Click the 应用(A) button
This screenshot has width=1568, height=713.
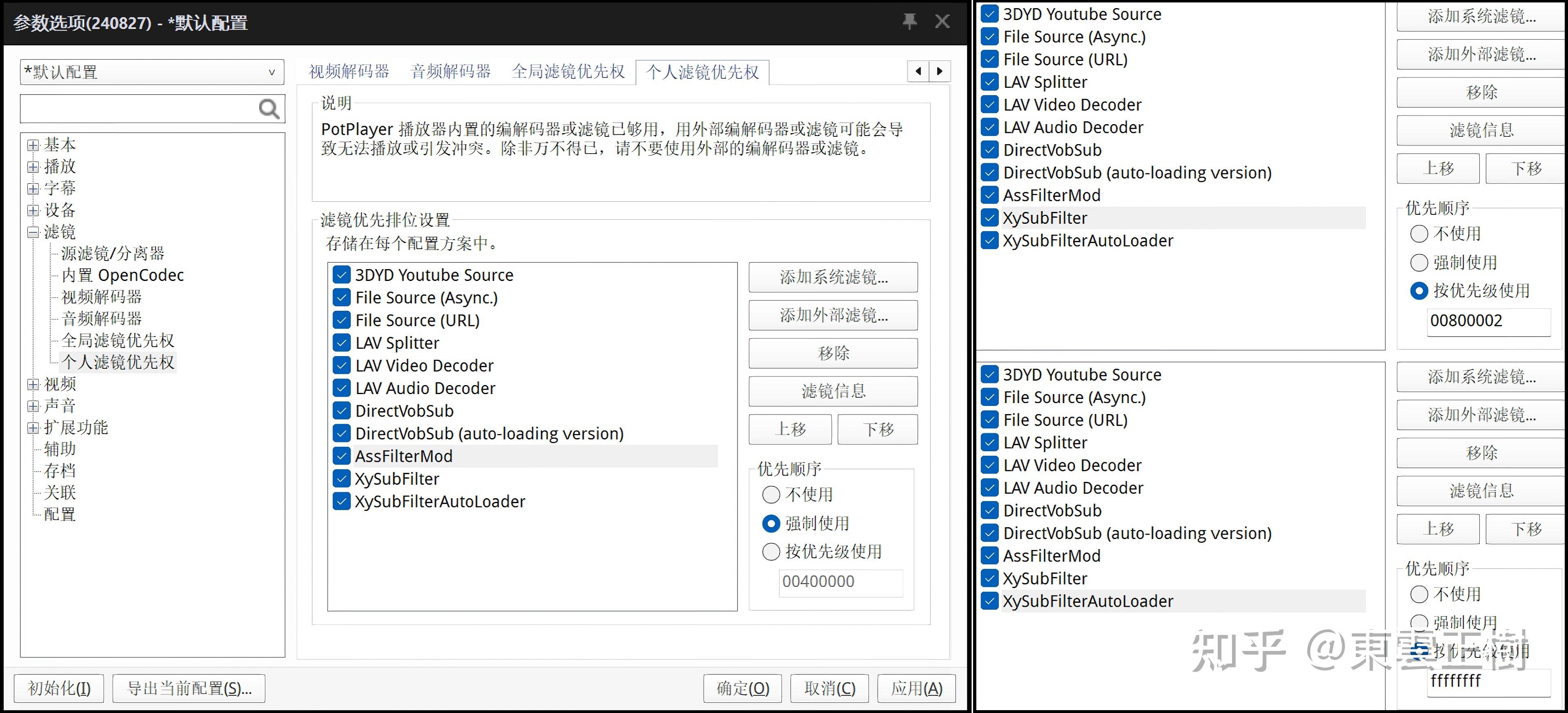tap(916, 688)
